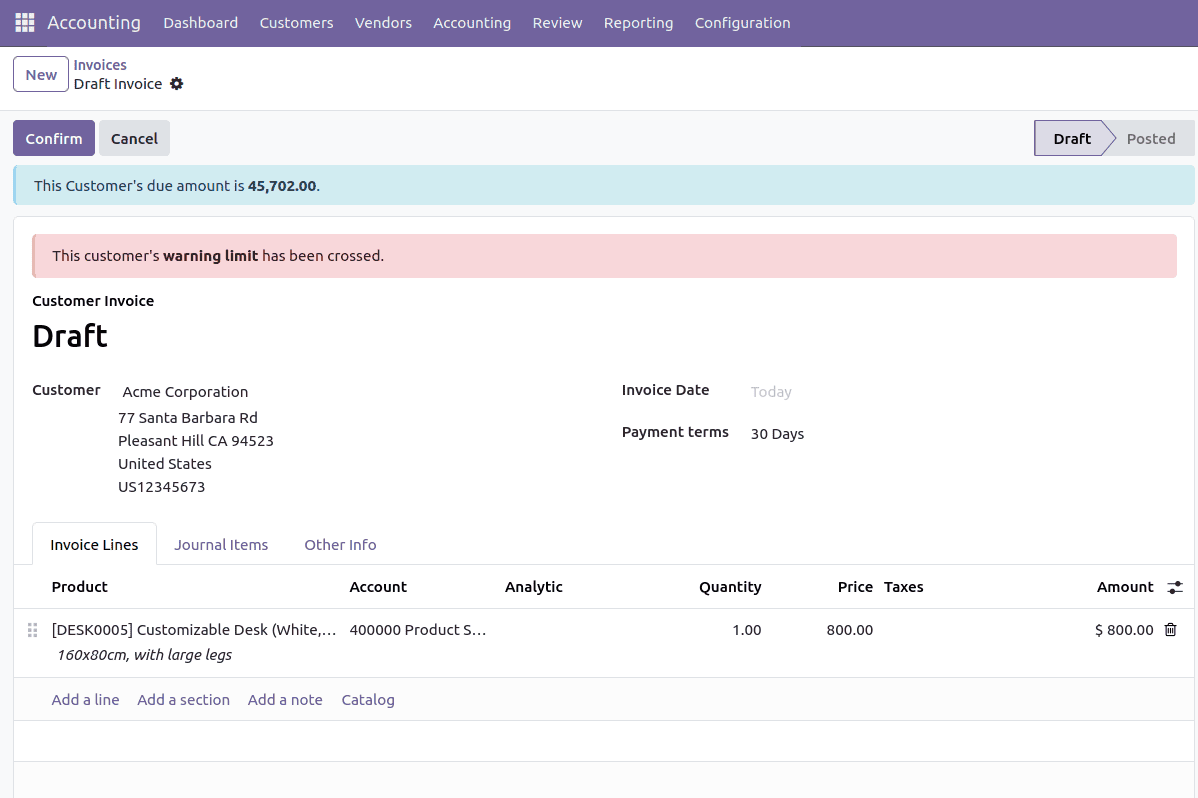
Task: Open the column settings adjust icon
Action: [1175, 587]
